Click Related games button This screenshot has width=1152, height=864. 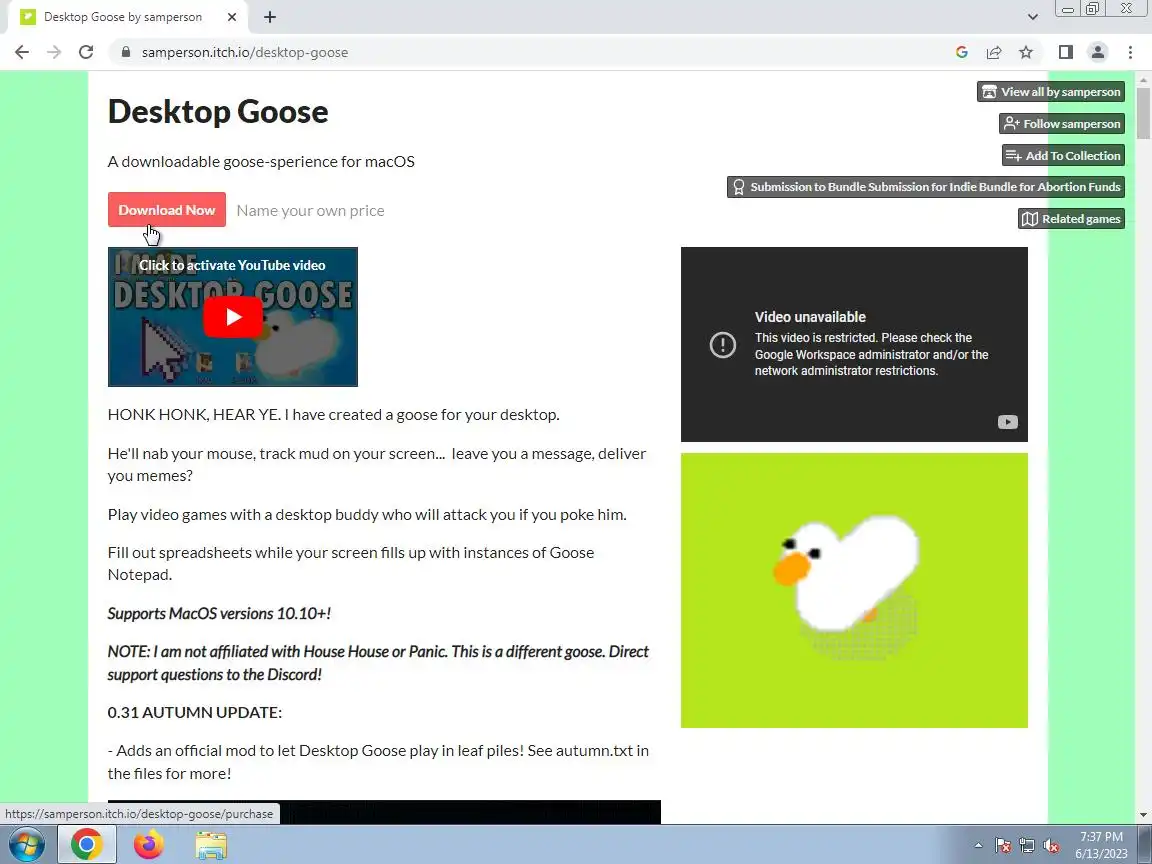tap(1071, 218)
